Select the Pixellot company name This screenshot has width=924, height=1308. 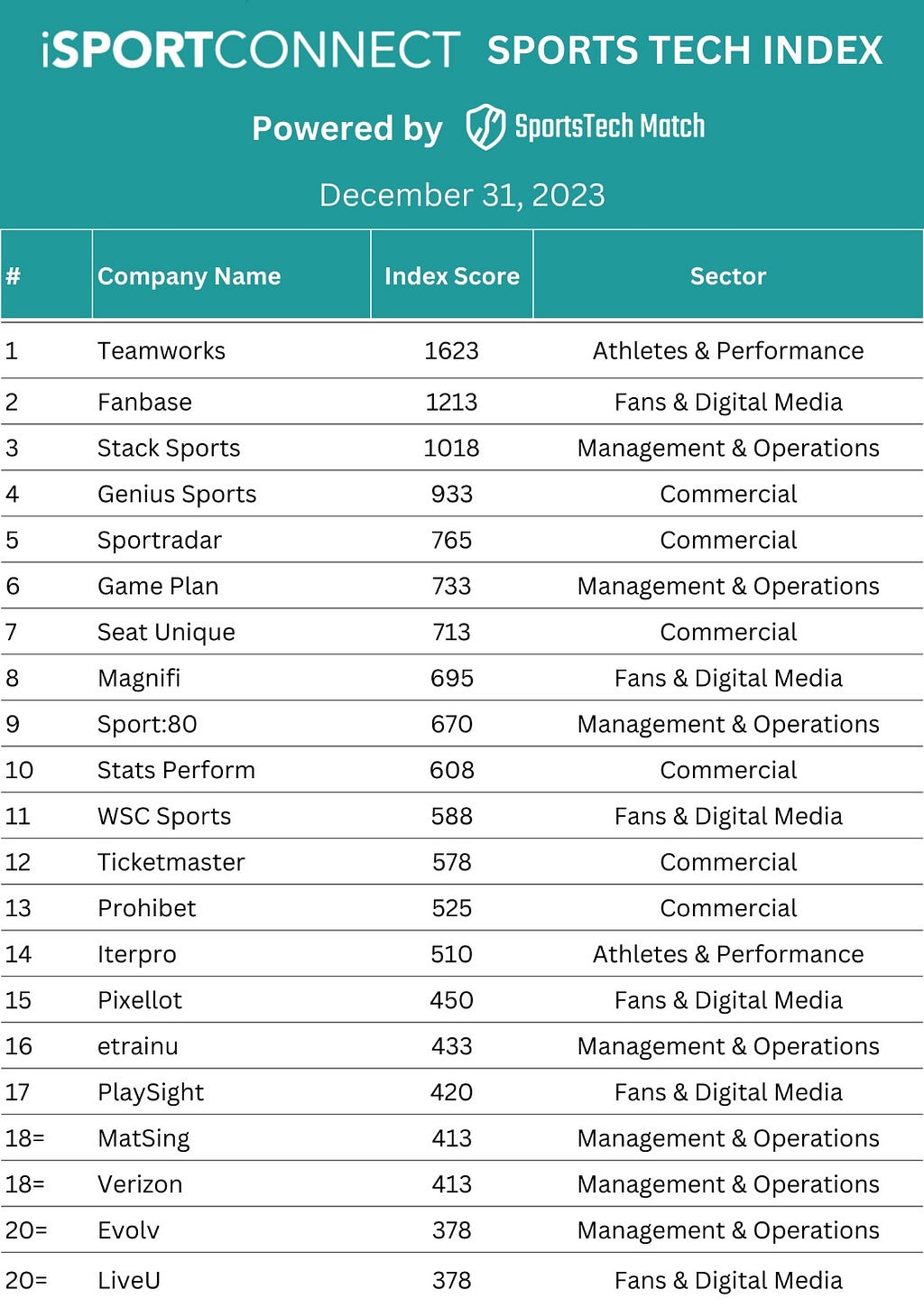[x=140, y=1001]
